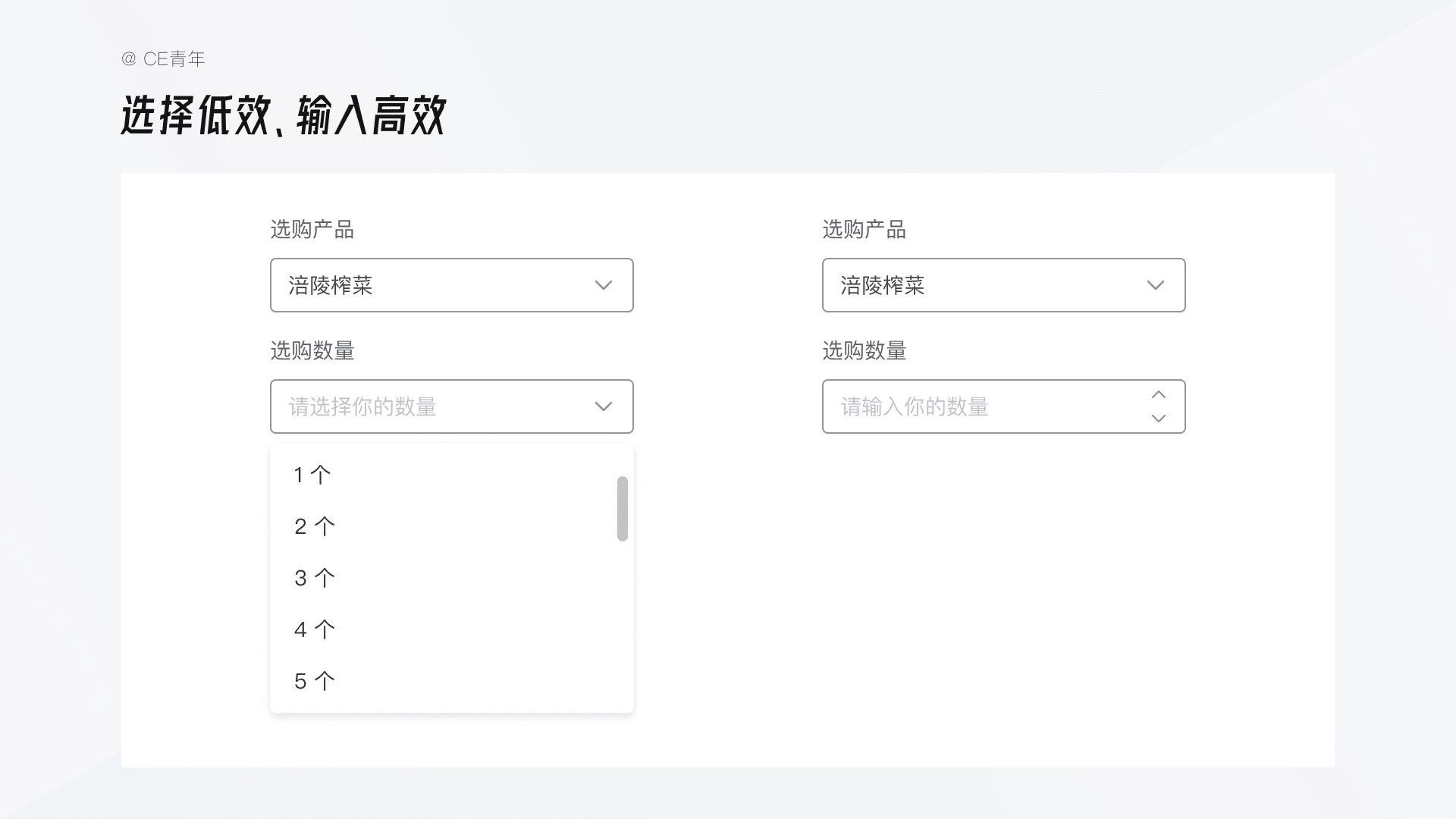
Task: Click the 选择低效、输入高效 heading
Action: coord(283,116)
